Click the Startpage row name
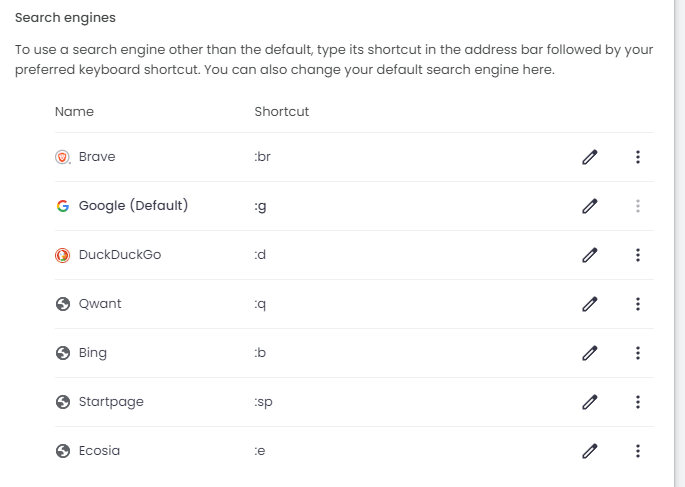The height and width of the screenshot is (487, 685). (x=111, y=402)
